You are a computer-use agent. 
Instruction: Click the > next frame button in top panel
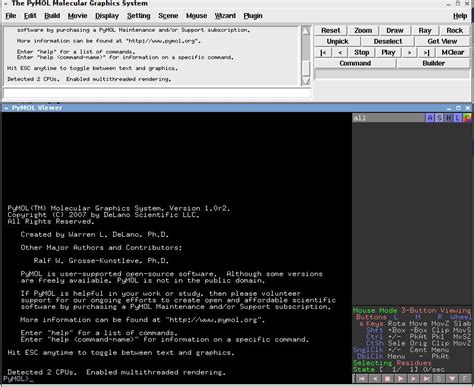409,52
